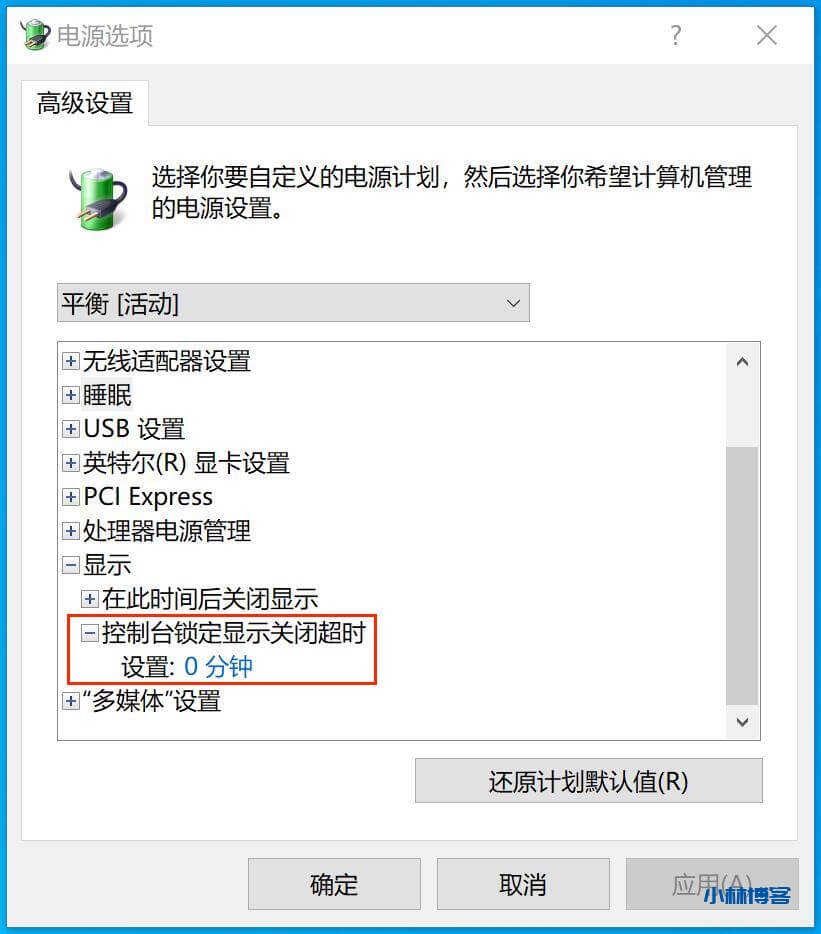This screenshot has height=934, width=821.
Task: Expand the 无线适配器设置 tree node
Action: click(70, 361)
